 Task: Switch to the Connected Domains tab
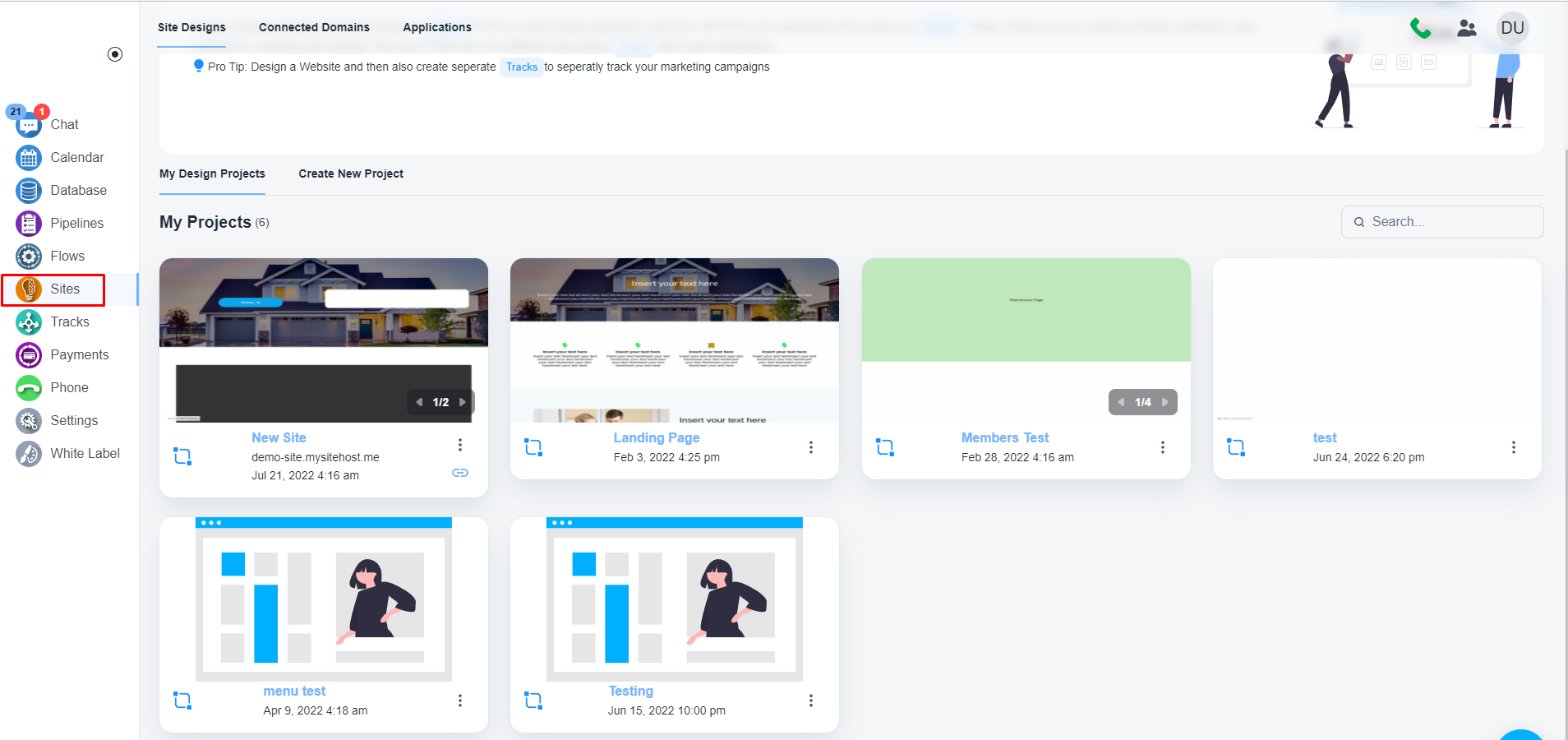tap(314, 27)
